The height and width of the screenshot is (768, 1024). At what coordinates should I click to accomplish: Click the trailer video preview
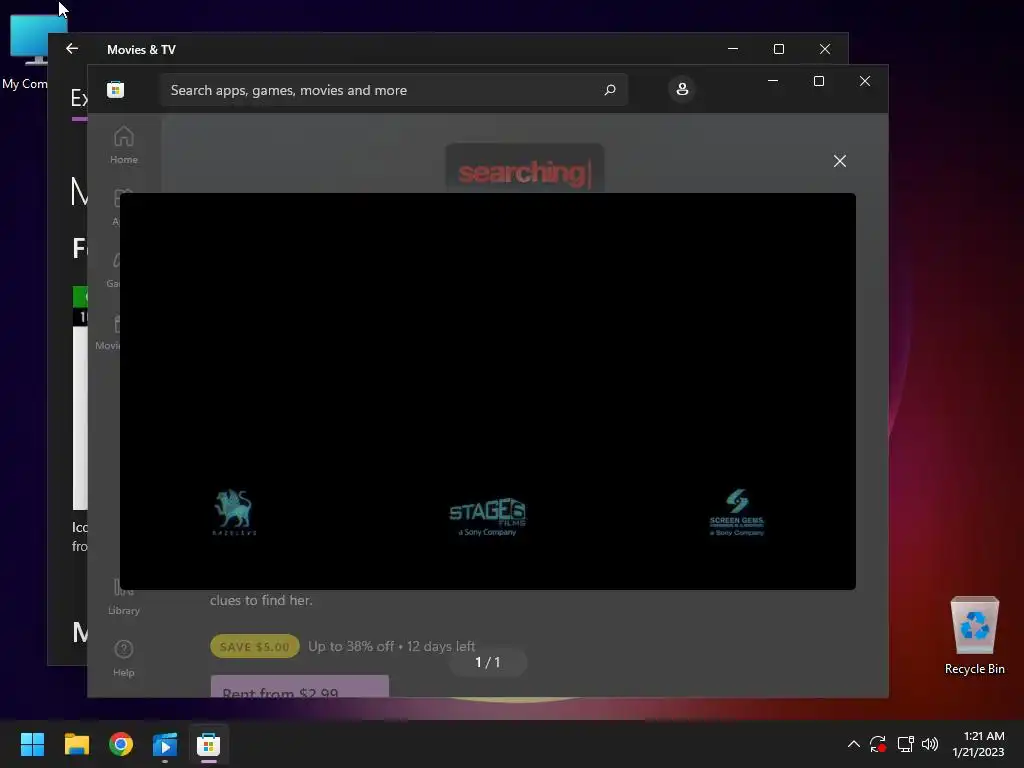(487, 391)
